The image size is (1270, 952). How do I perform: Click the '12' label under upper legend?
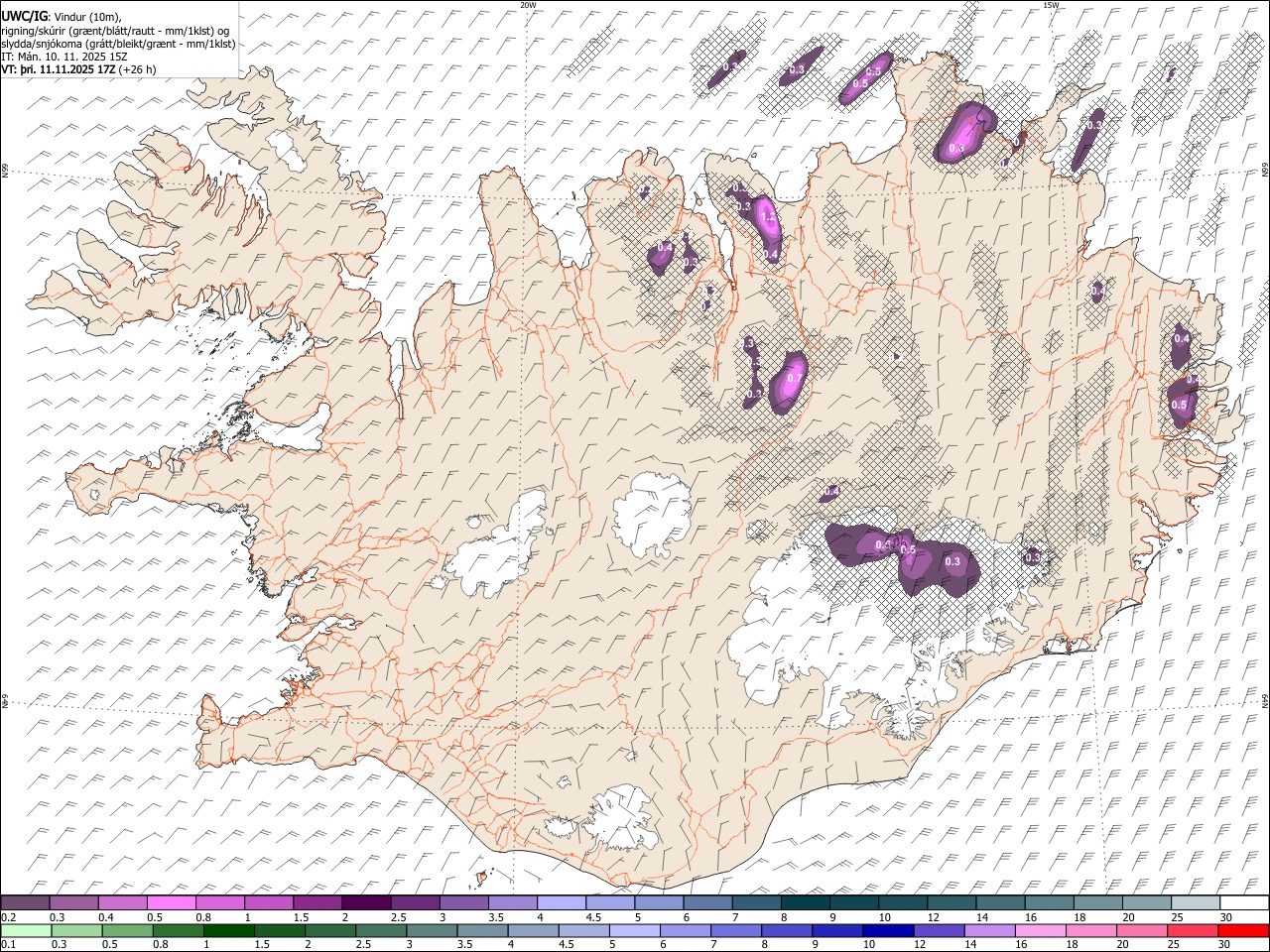(x=933, y=917)
